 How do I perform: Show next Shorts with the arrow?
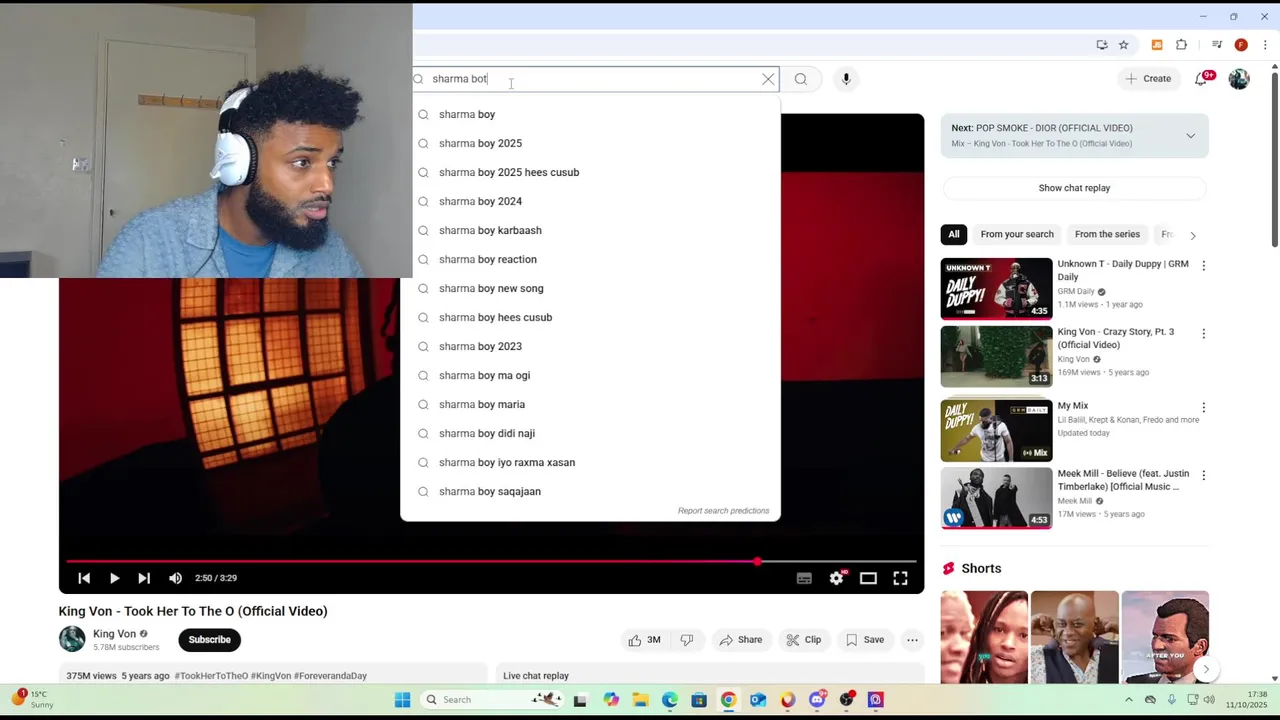(1206, 669)
